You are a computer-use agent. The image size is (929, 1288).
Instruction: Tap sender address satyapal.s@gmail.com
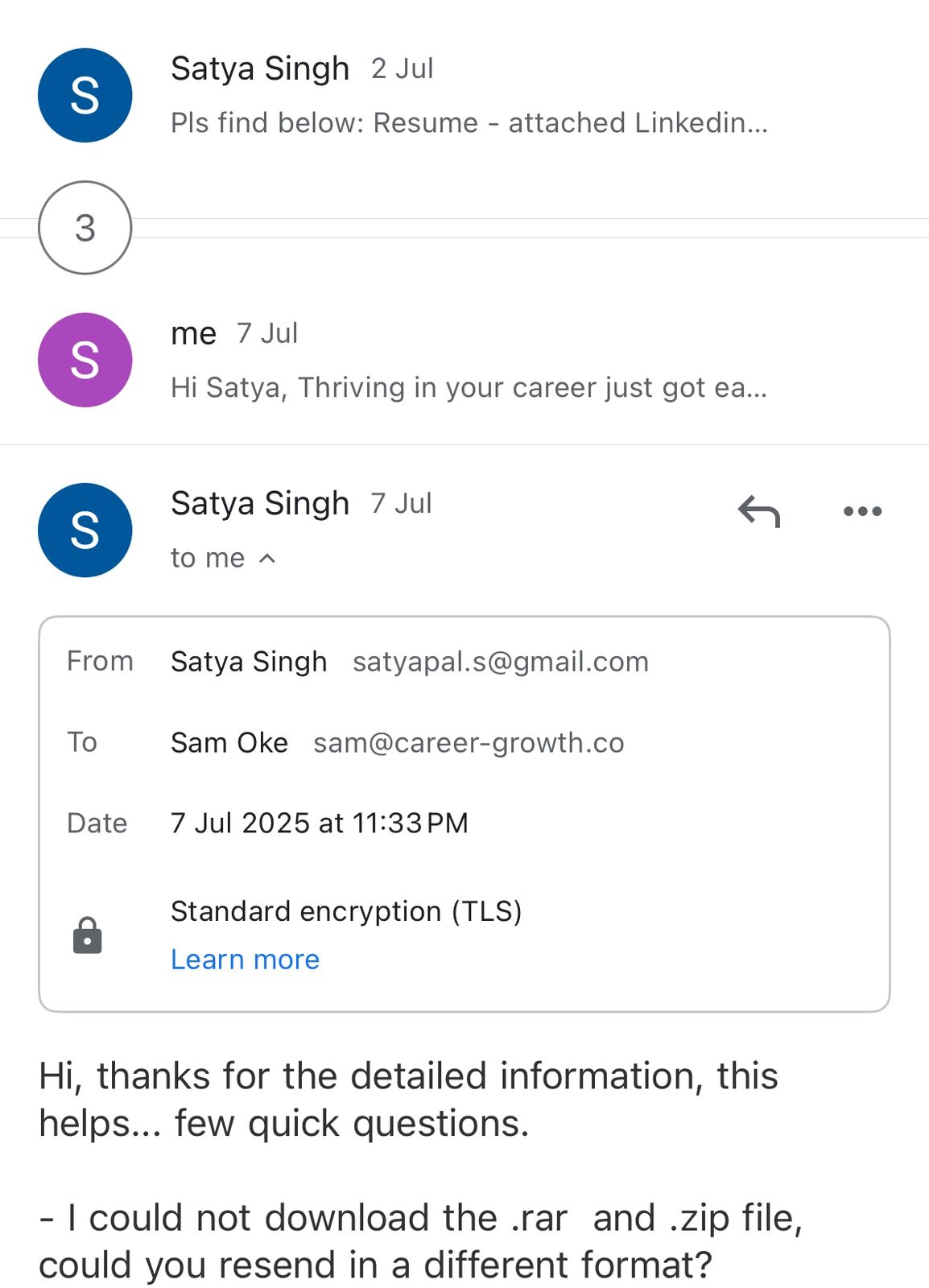pos(500,662)
